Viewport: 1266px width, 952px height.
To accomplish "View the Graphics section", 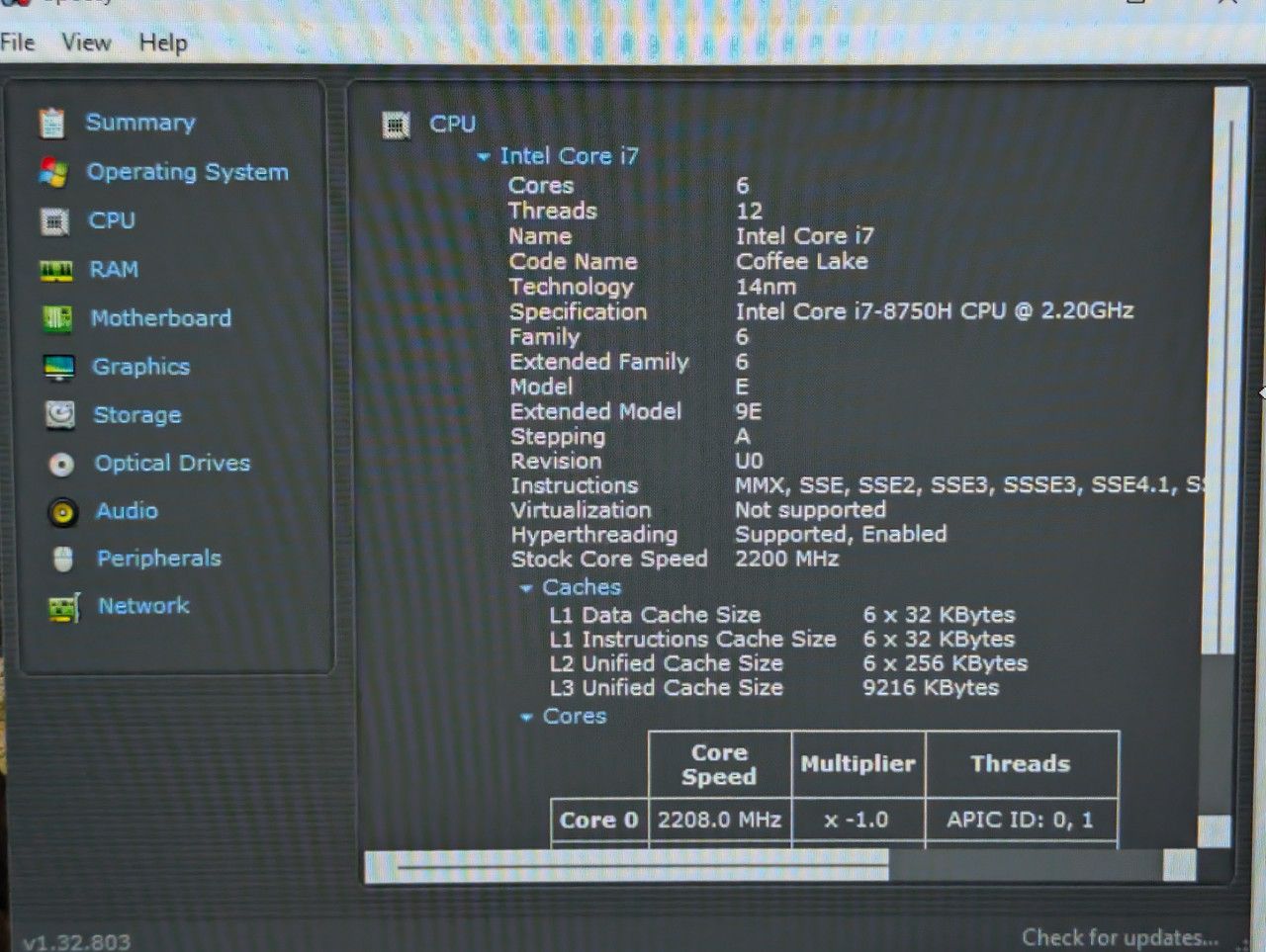I will (141, 367).
